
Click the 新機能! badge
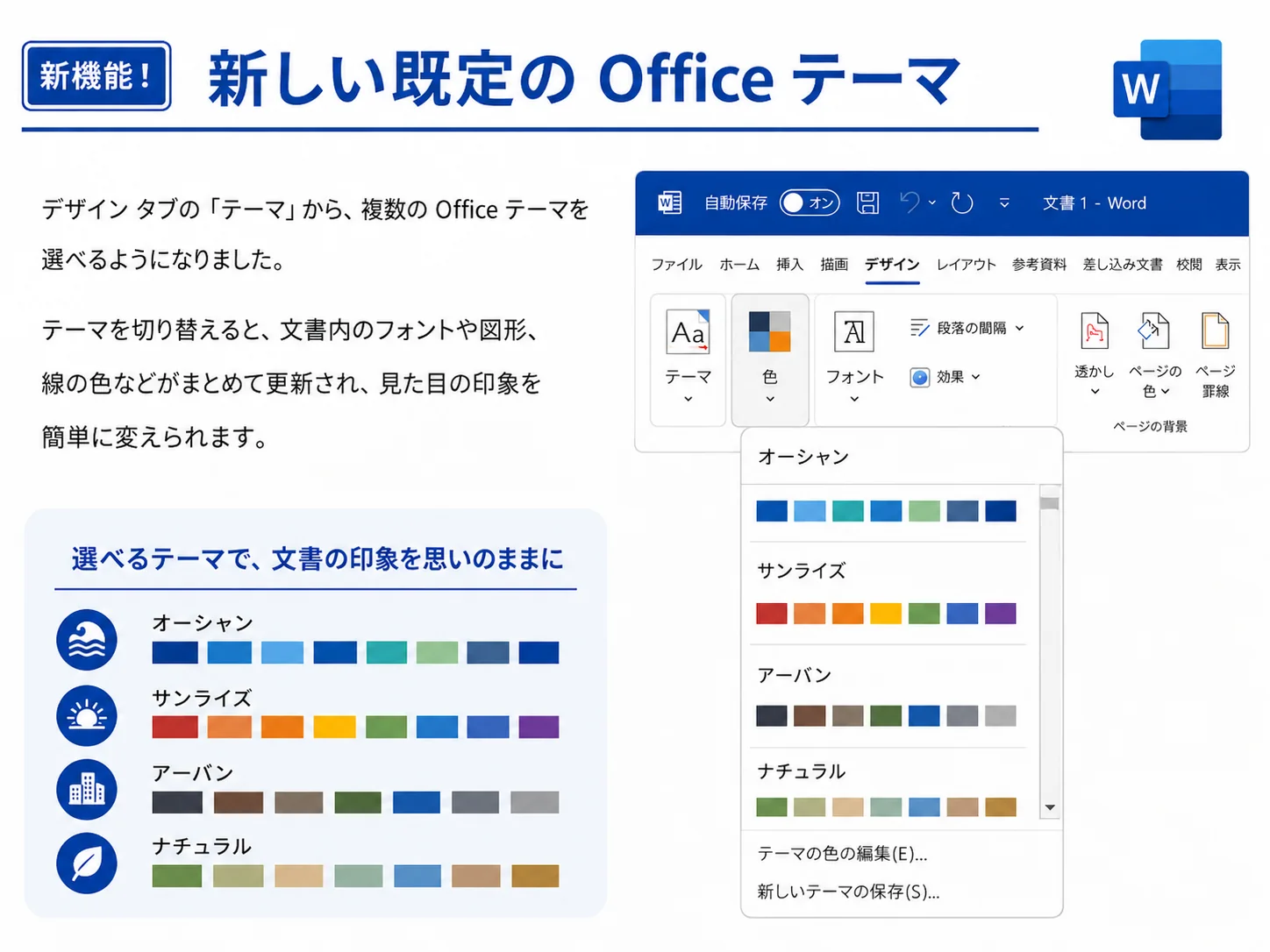(x=96, y=75)
